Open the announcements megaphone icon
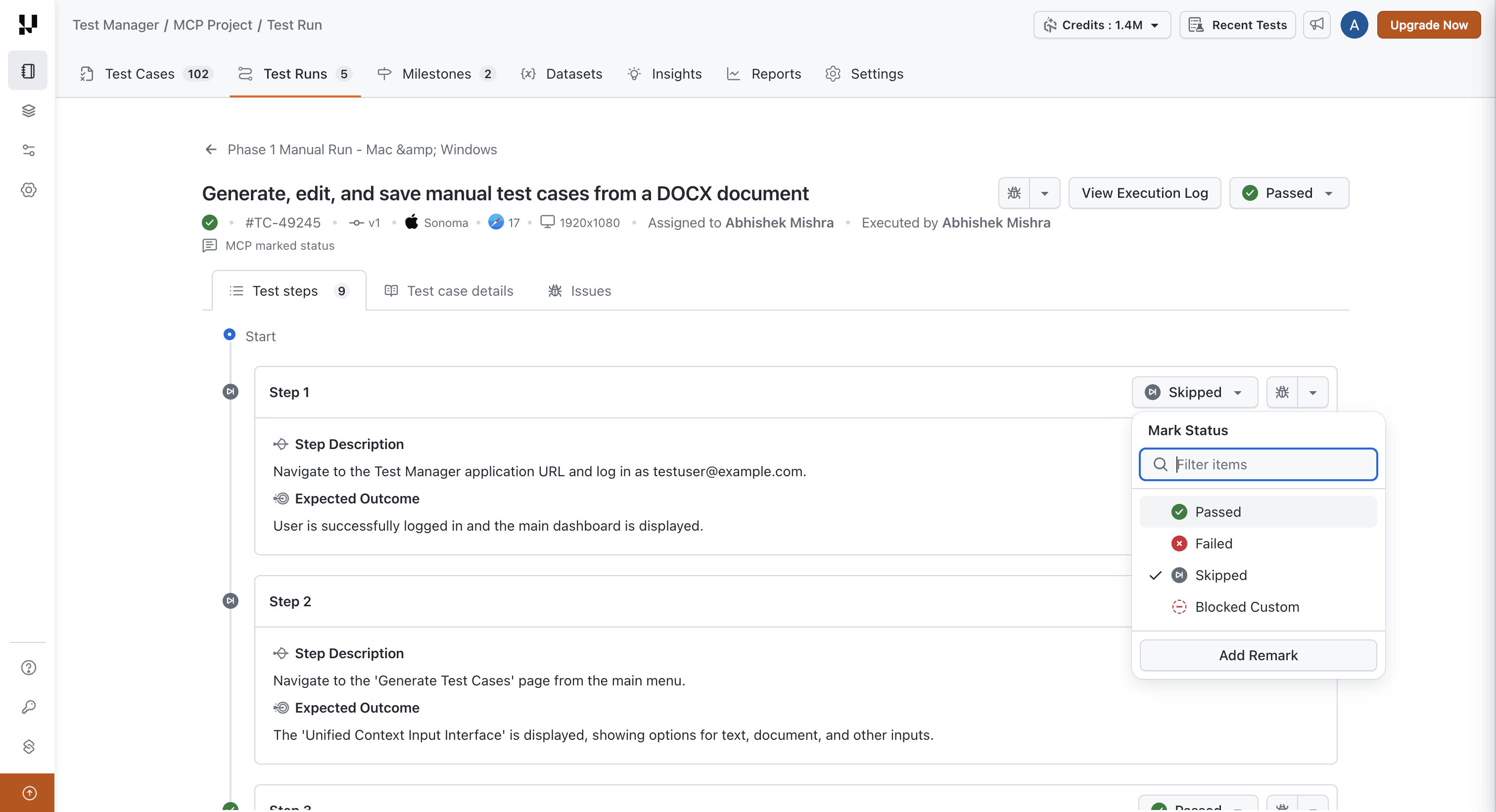This screenshot has width=1496, height=812. pos(1316,25)
